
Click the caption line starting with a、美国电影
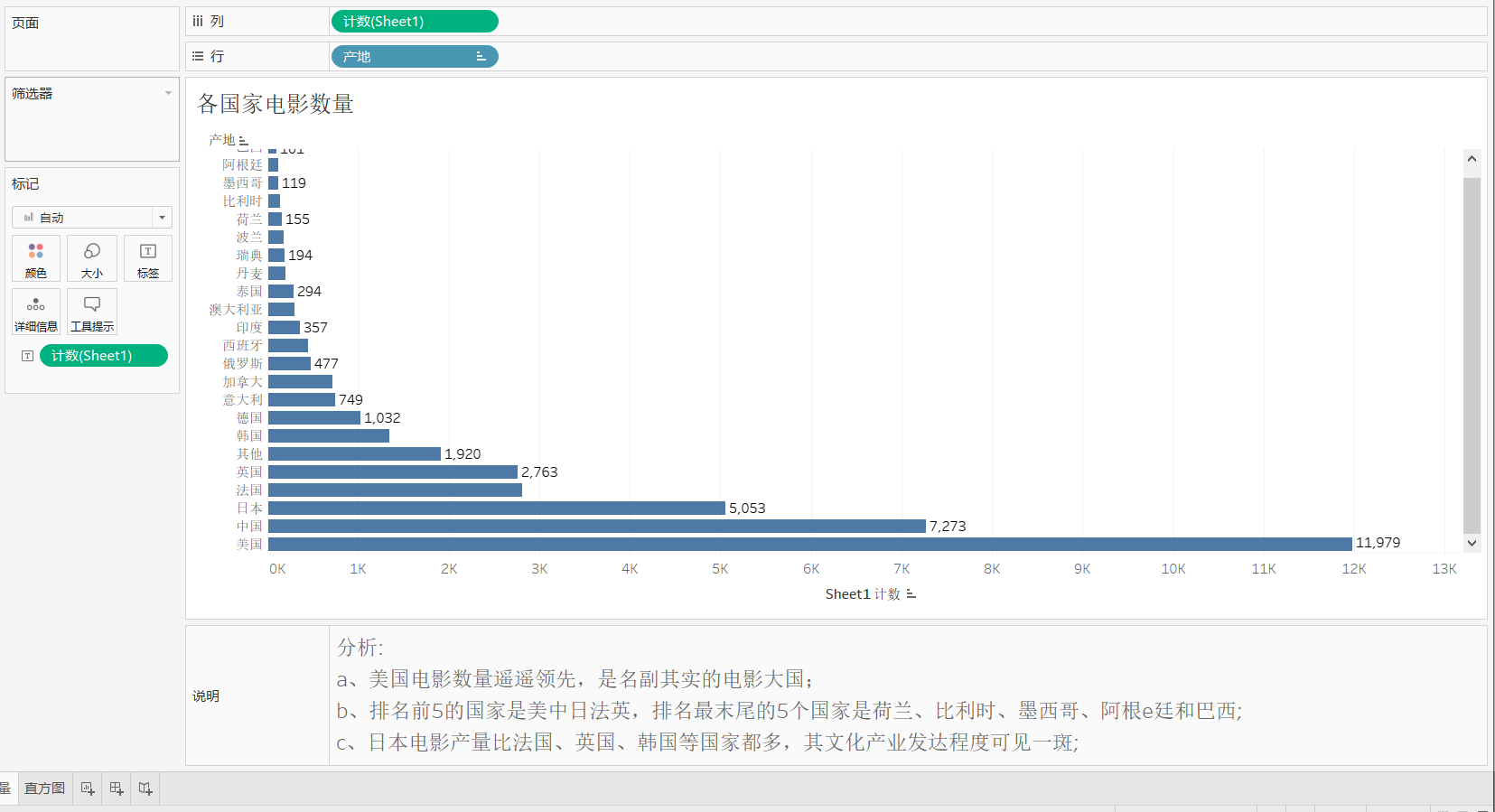click(x=575, y=678)
